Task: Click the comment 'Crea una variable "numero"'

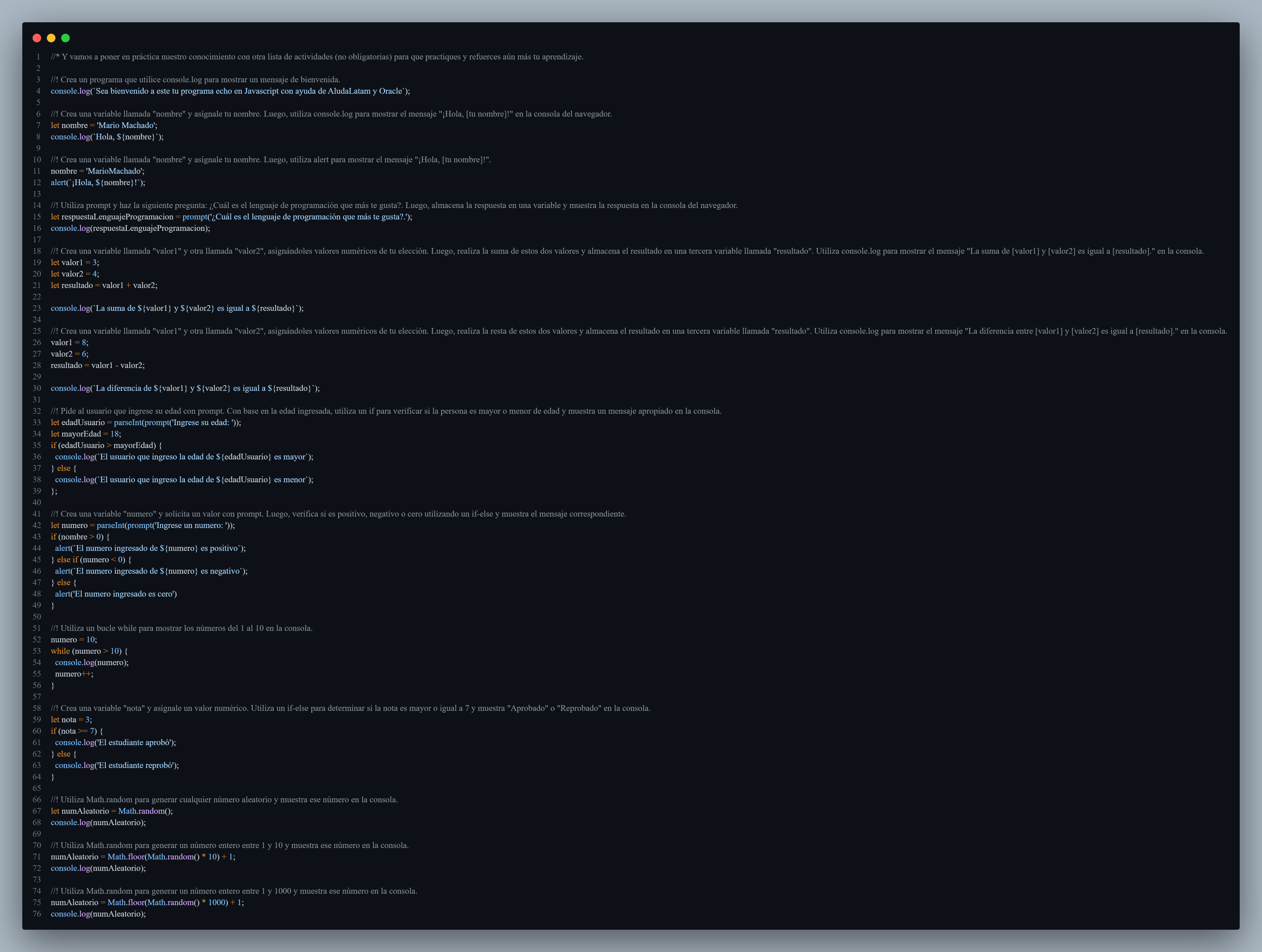Action: click(338, 514)
